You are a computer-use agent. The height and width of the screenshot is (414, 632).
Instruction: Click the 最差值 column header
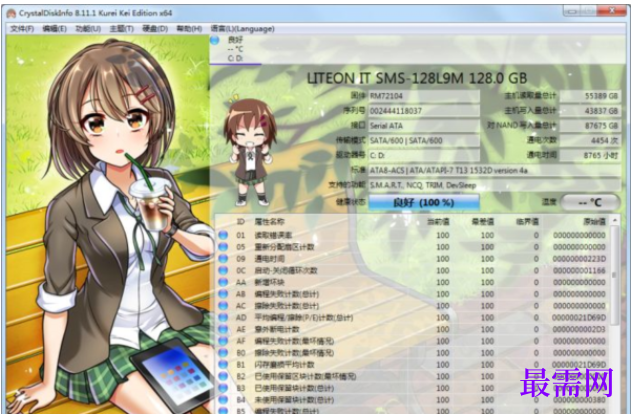(483, 222)
